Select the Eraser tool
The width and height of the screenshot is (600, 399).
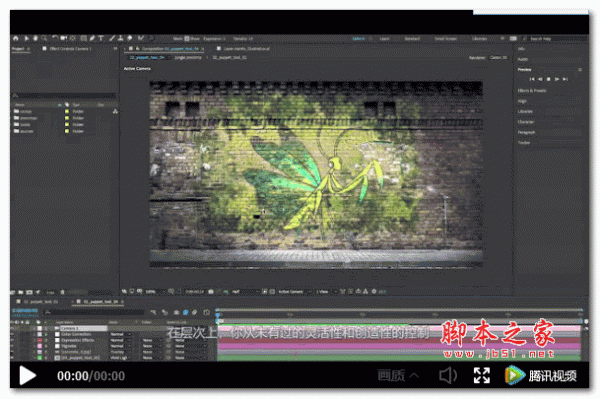(x=130, y=38)
